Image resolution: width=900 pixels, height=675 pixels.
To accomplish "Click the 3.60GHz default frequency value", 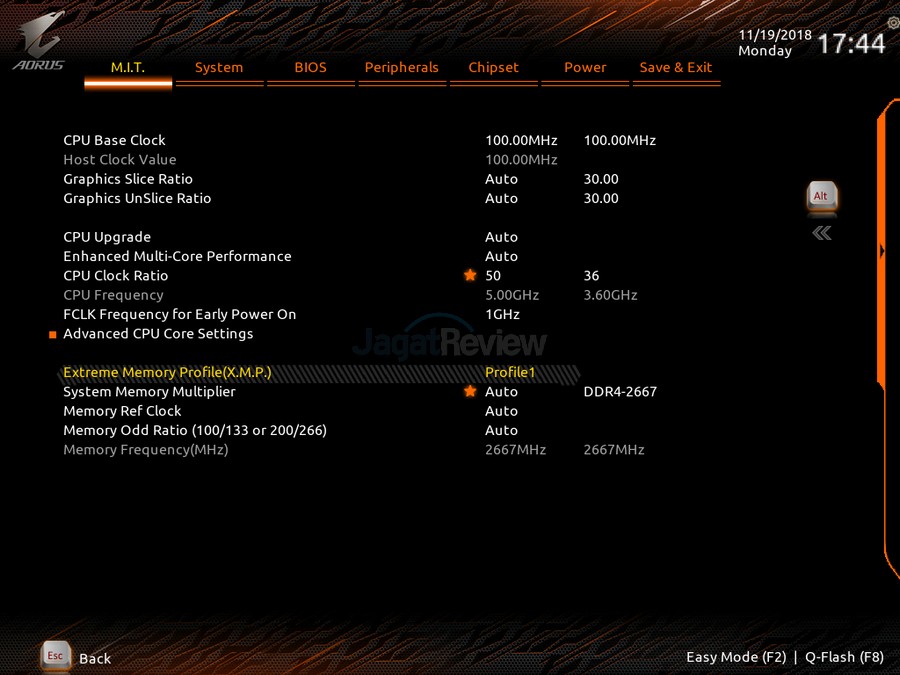I will 610,295.
